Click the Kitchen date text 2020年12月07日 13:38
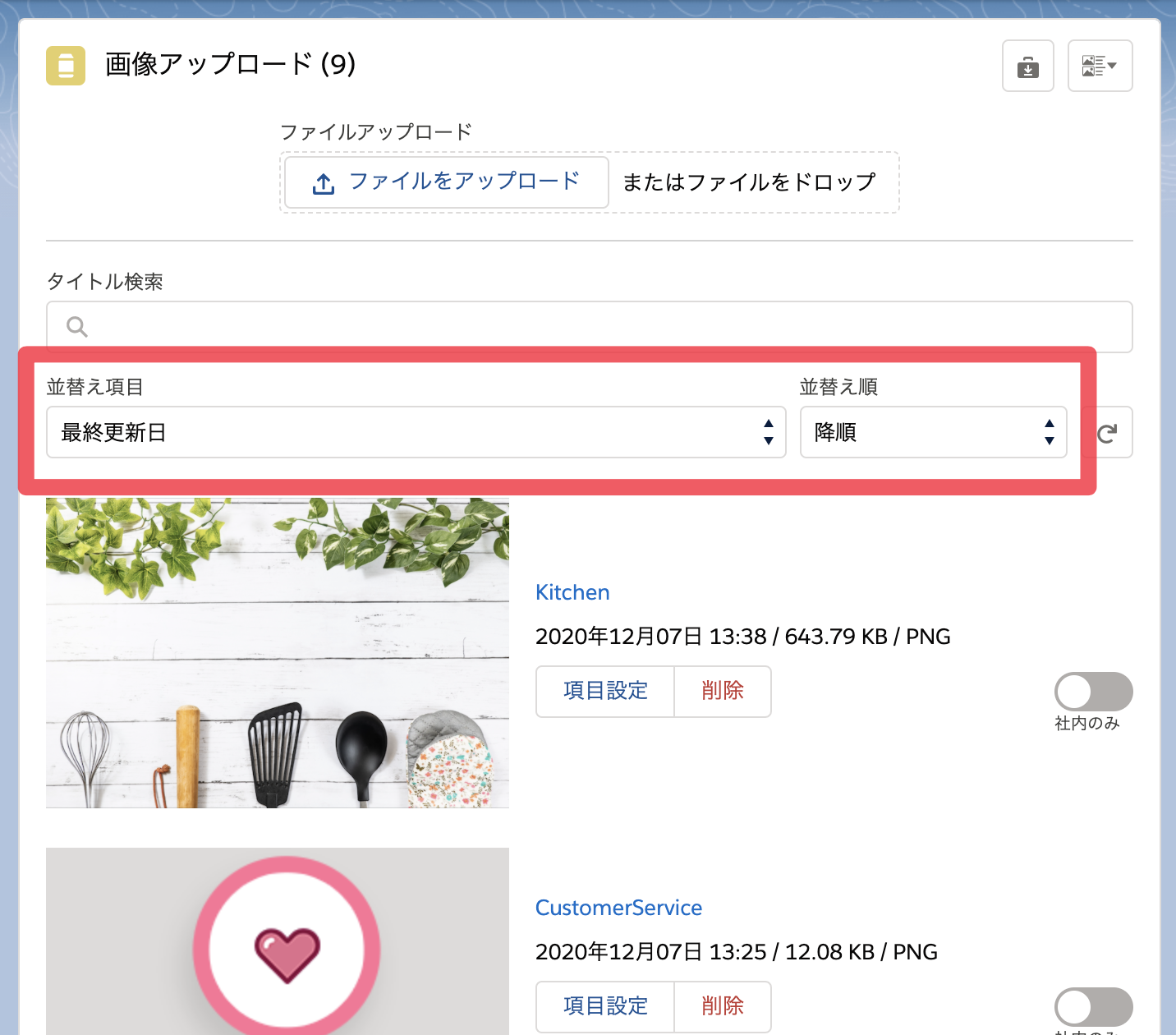This screenshot has height=1035, width=1176. point(651,637)
